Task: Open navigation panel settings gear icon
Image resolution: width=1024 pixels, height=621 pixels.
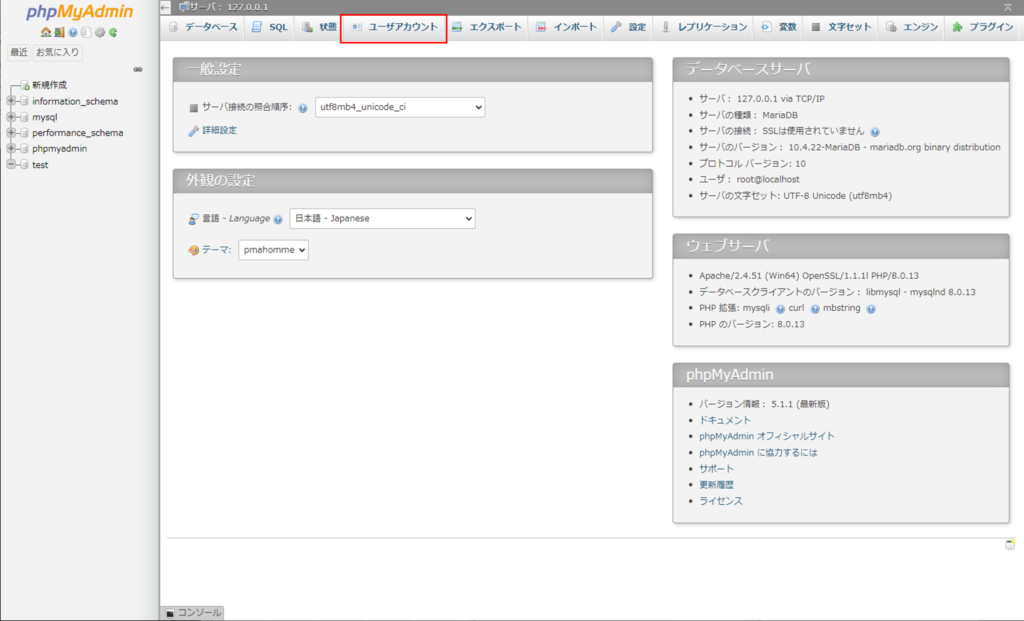Action: tap(100, 32)
